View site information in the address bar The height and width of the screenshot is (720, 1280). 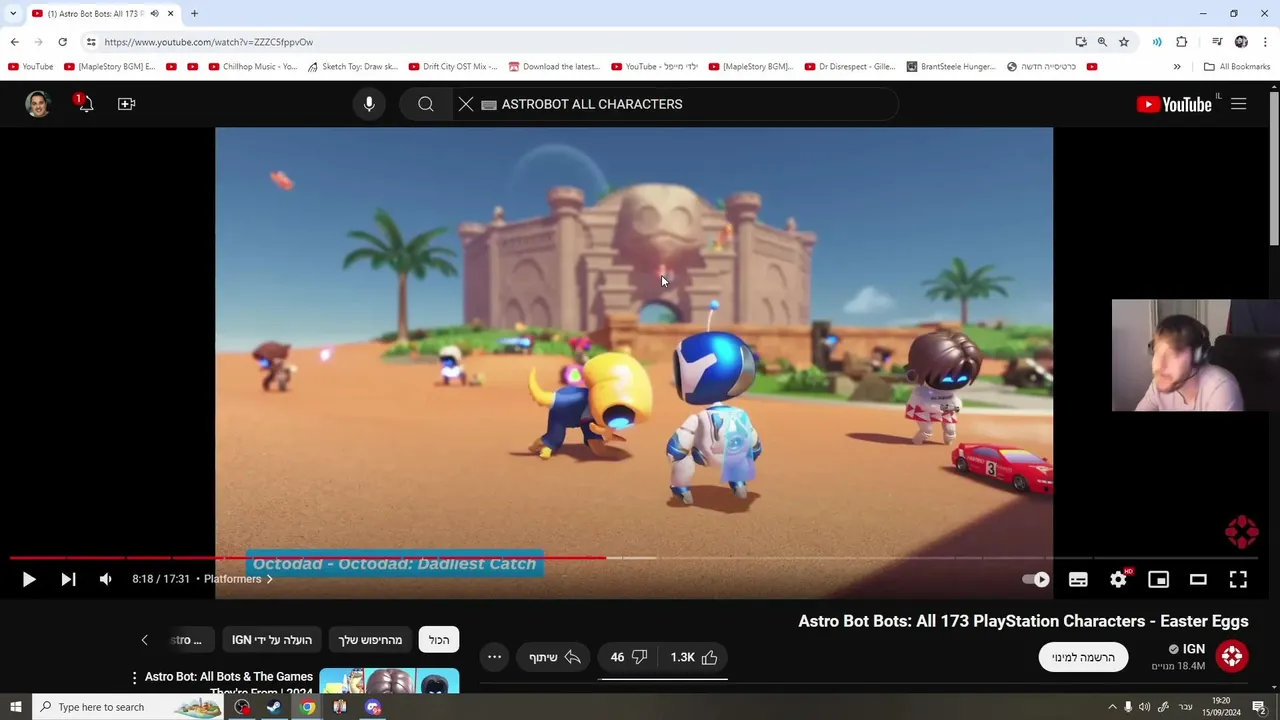[91, 42]
